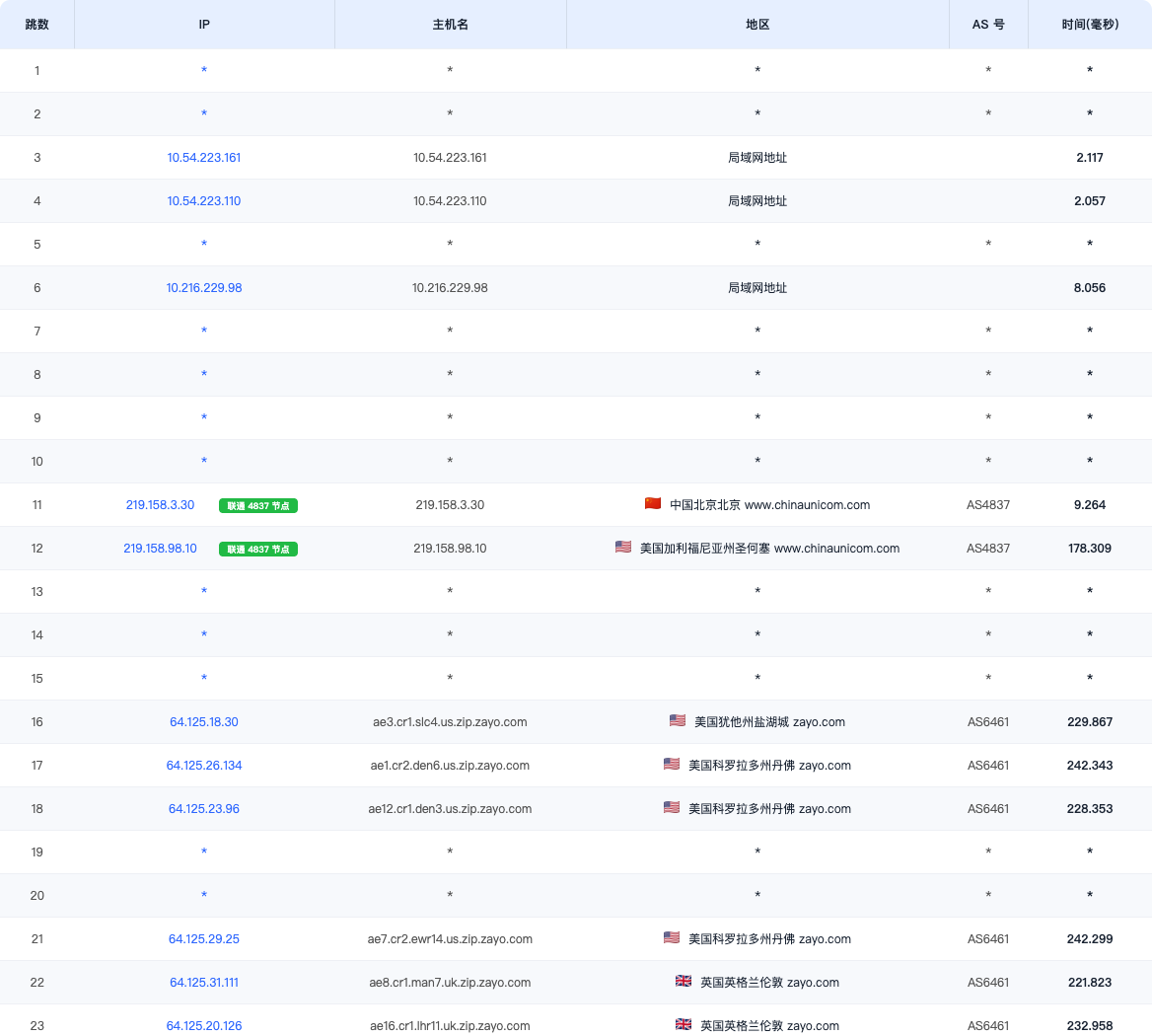Image resolution: width=1152 pixels, height=1036 pixels.
Task: Click the green 联通 4837 节点 badge on hop 11
Action: 257,505
